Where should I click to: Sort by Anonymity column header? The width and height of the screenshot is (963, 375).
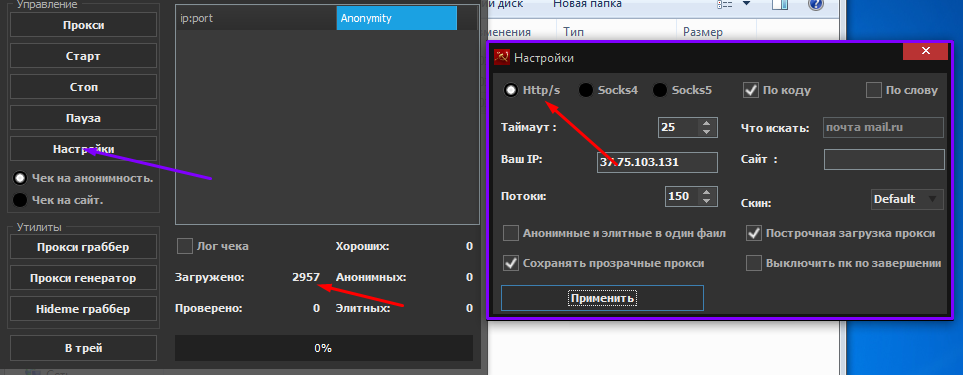point(396,18)
